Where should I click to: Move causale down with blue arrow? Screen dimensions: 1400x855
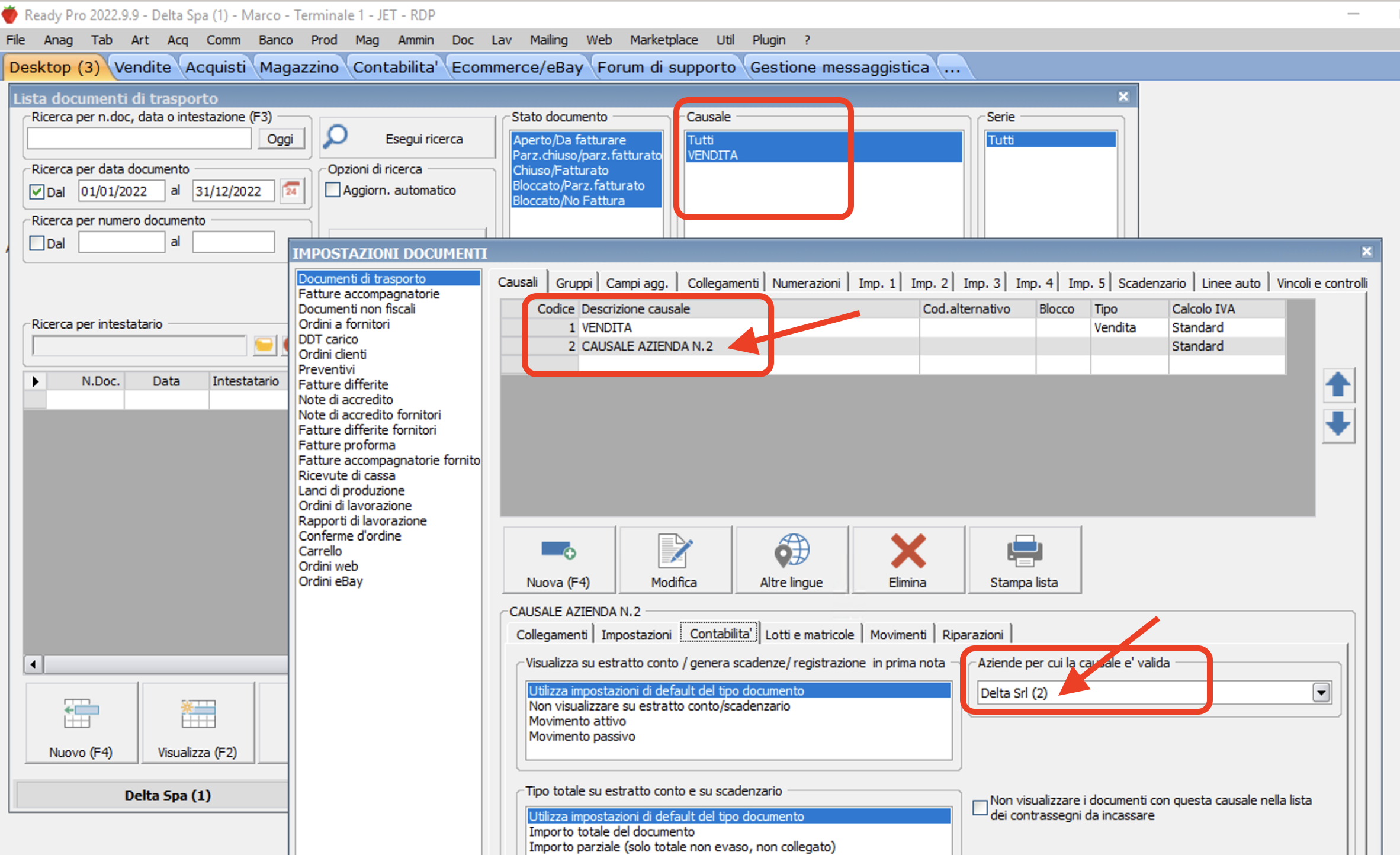(1337, 424)
